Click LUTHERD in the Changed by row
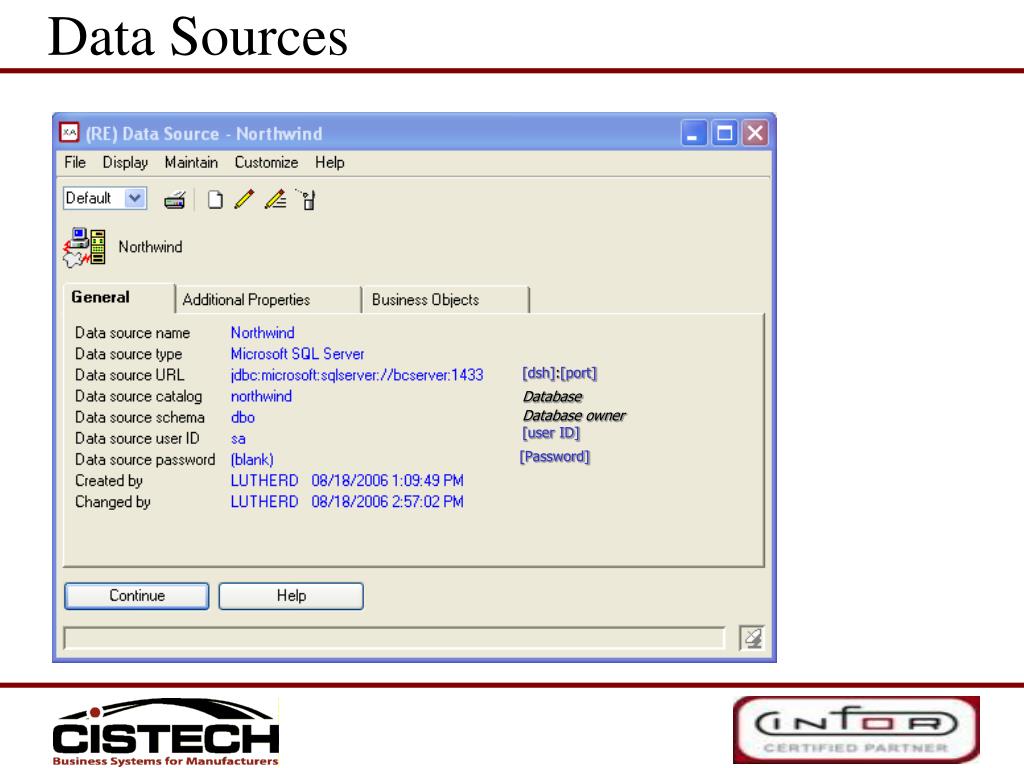Viewport: 1024px width, 768px height. coord(264,502)
